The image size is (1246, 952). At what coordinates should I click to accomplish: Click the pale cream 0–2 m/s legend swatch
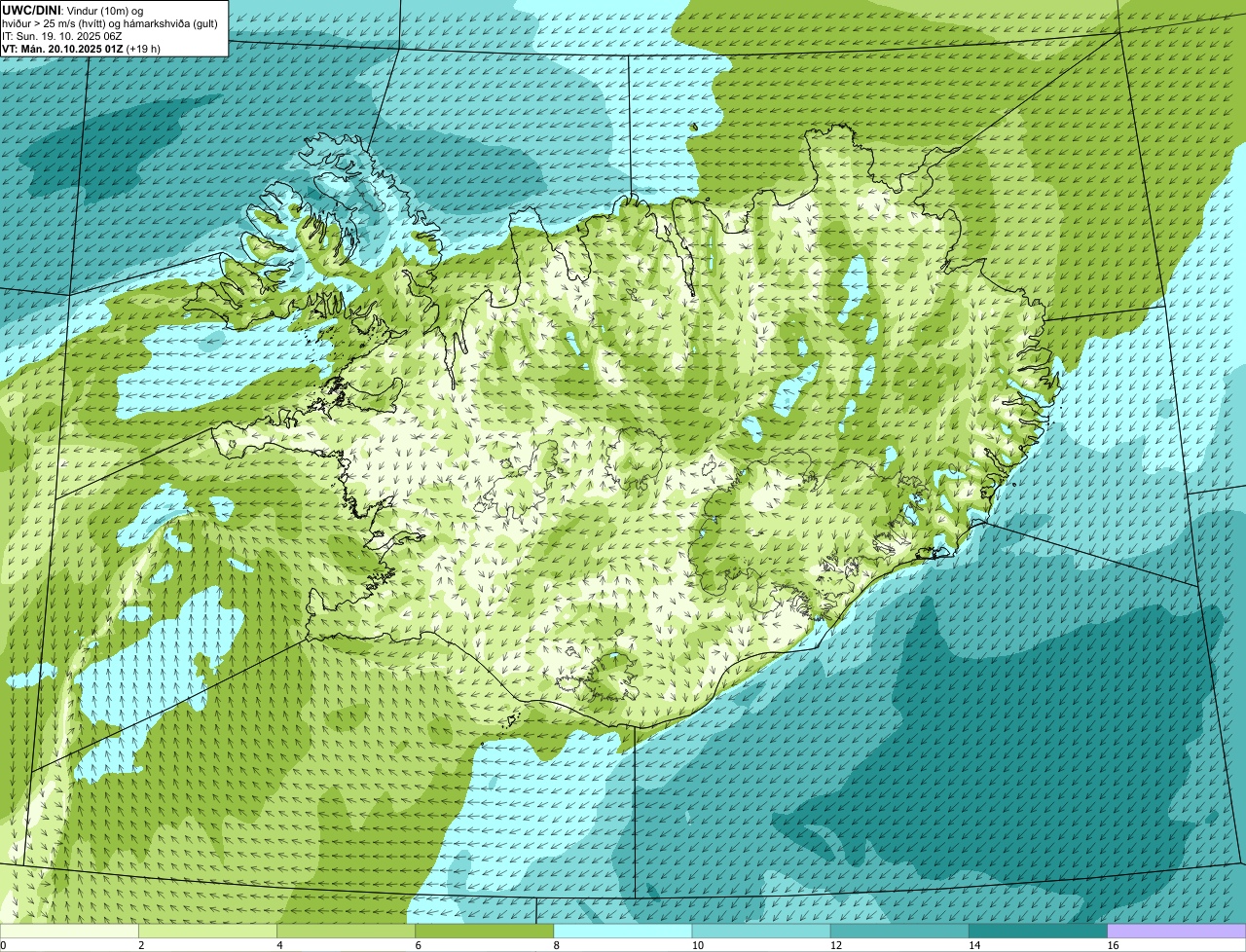pyautogui.click(x=69, y=931)
